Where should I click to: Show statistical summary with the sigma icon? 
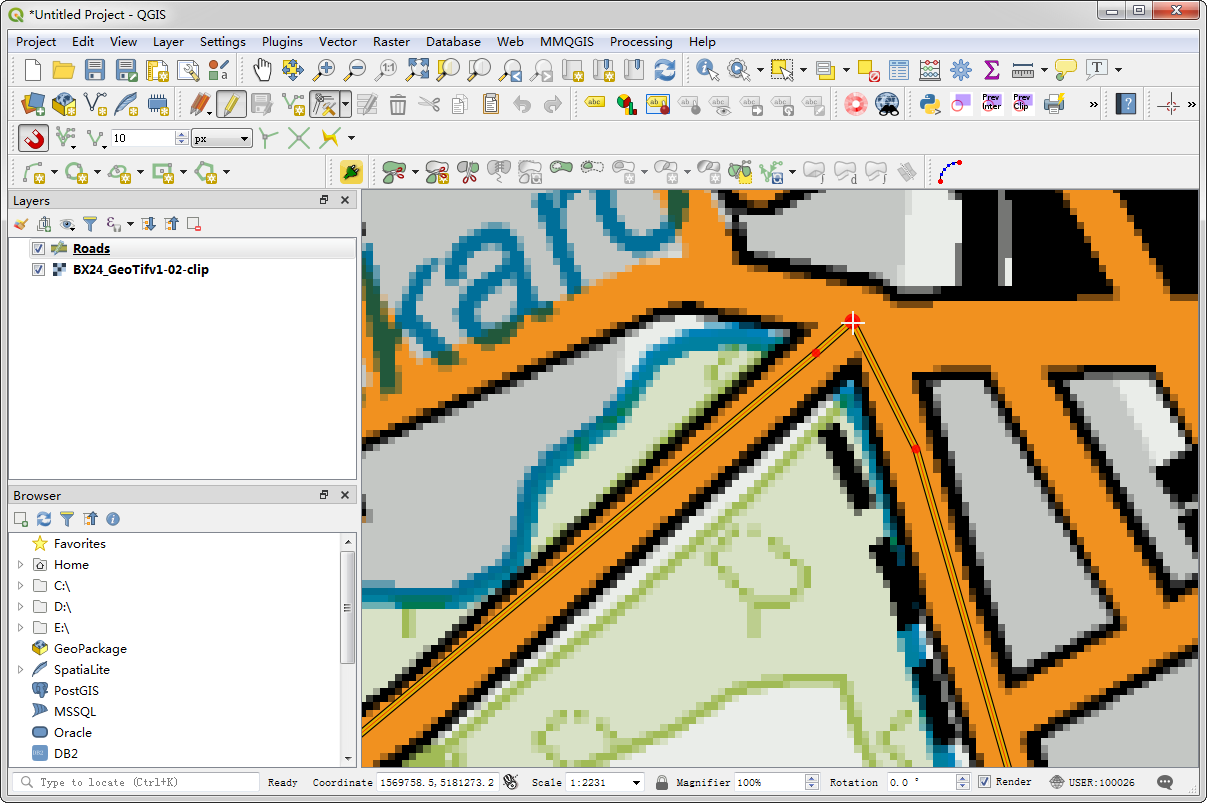tap(991, 70)
